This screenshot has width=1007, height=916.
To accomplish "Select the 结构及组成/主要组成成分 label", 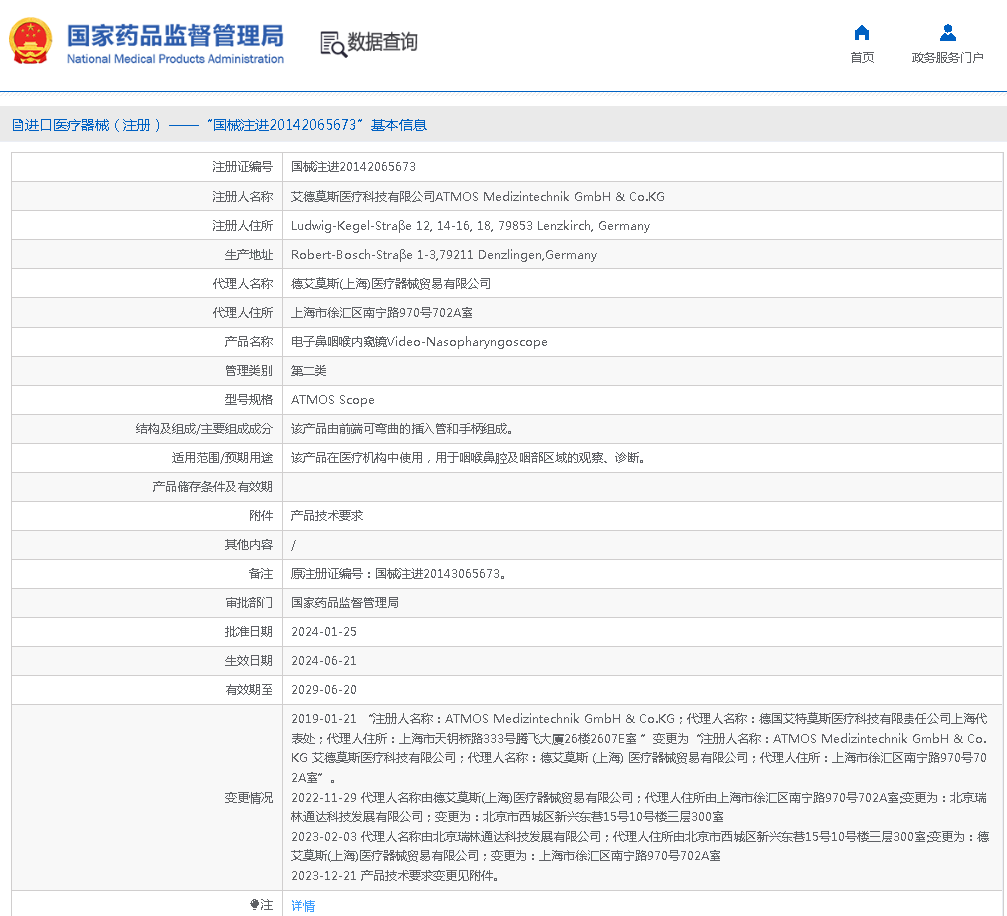I will click(204, 428).
